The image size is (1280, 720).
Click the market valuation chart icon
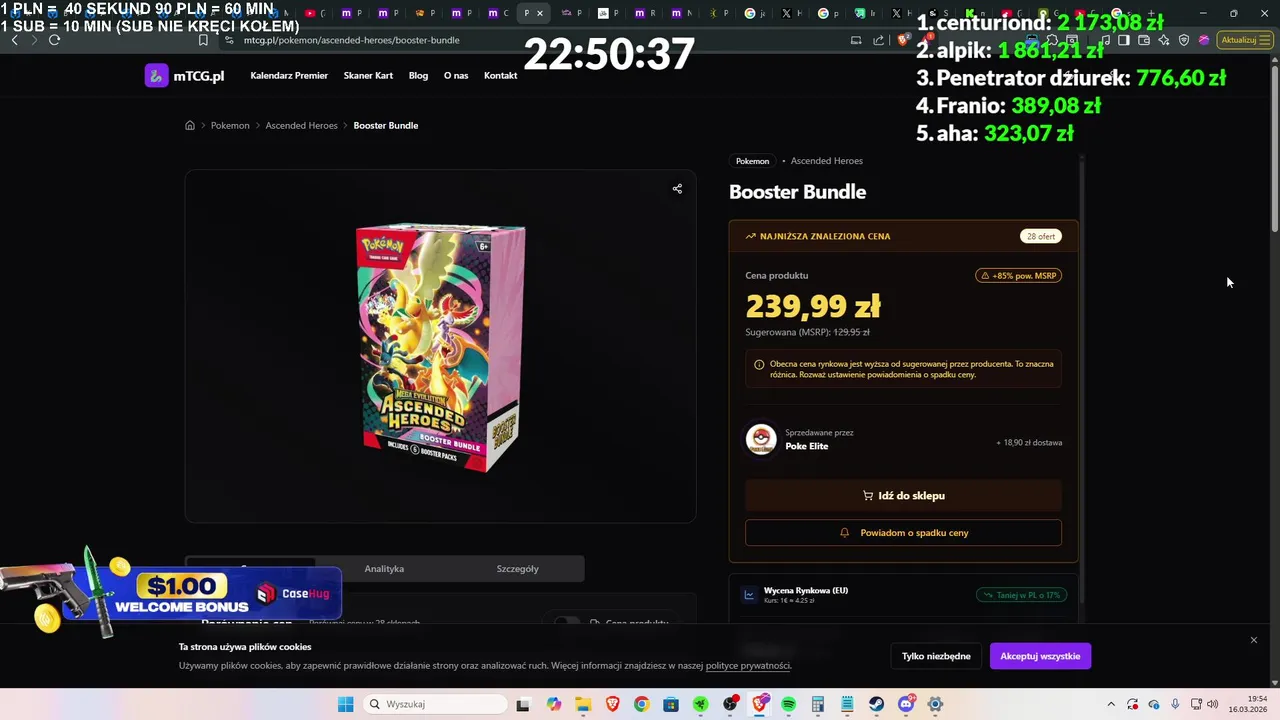749,595
